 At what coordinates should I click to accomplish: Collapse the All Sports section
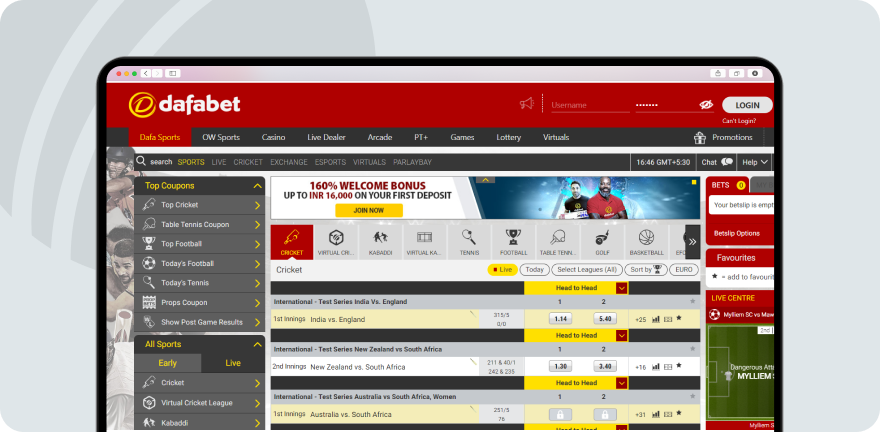[x=258, y=344]
